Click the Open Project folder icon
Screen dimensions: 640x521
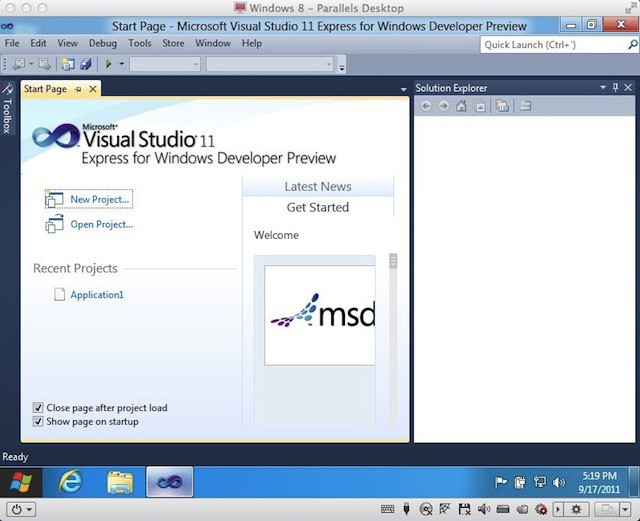pos(54,225)
